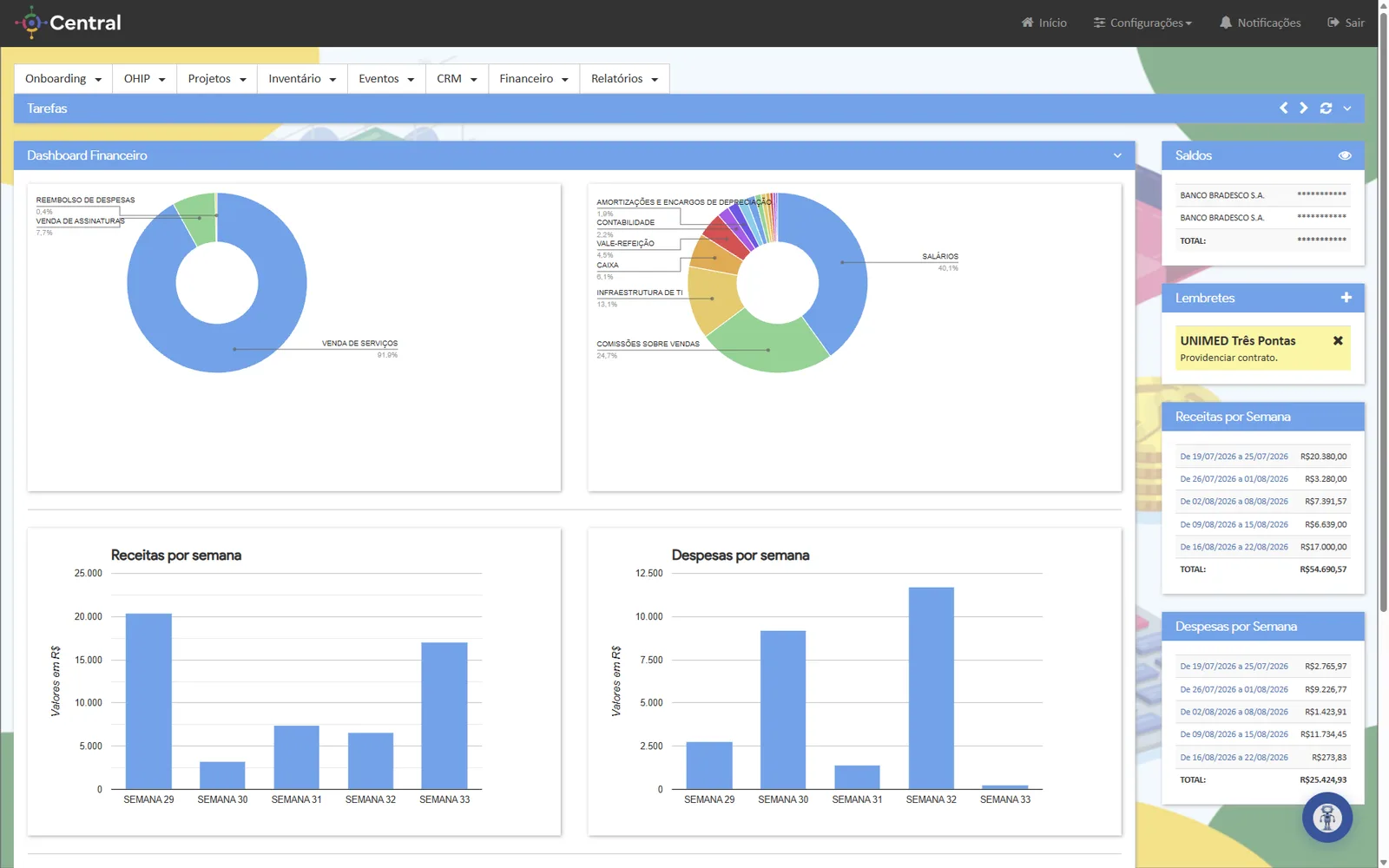
Task: Open receitas week 26/07/2026 a 01/08/2026
Action: pyautogui.click(x=1234, y=479)
